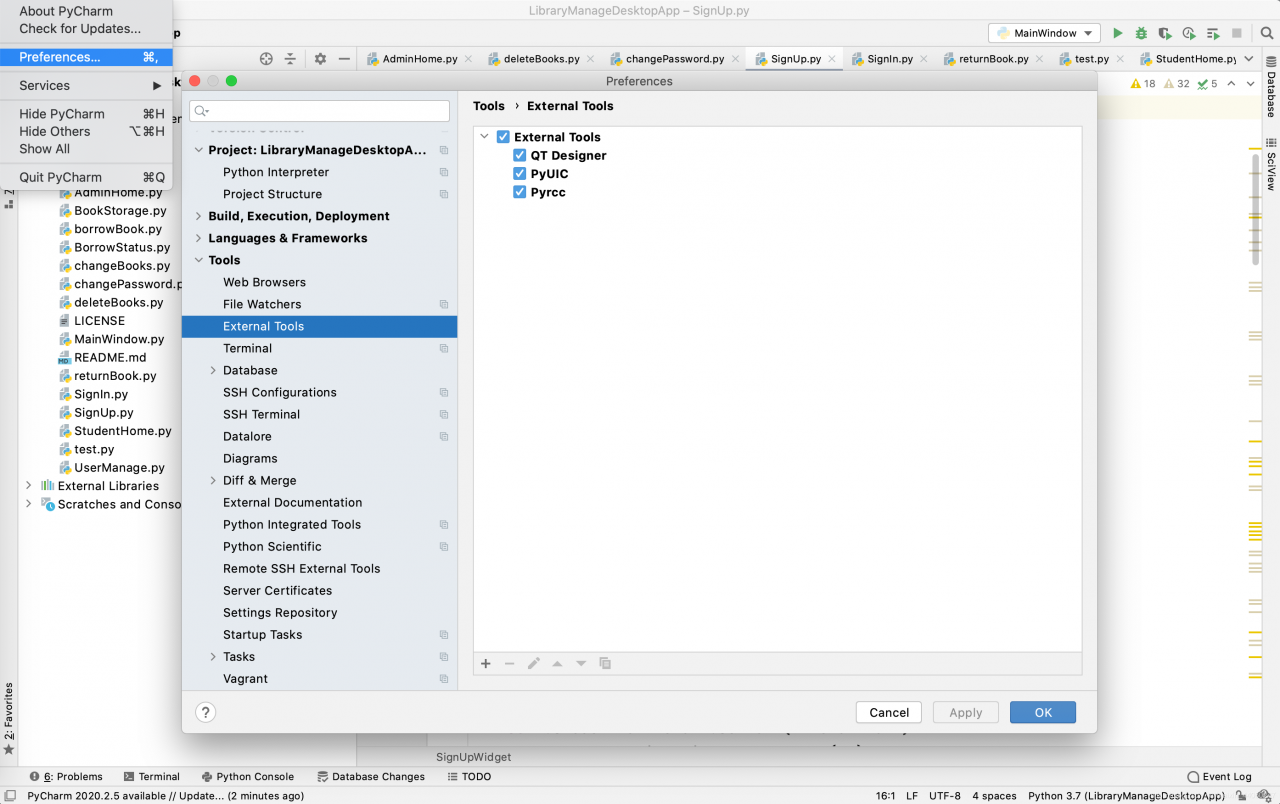Select Hide Others menu entry

point(86,131)
